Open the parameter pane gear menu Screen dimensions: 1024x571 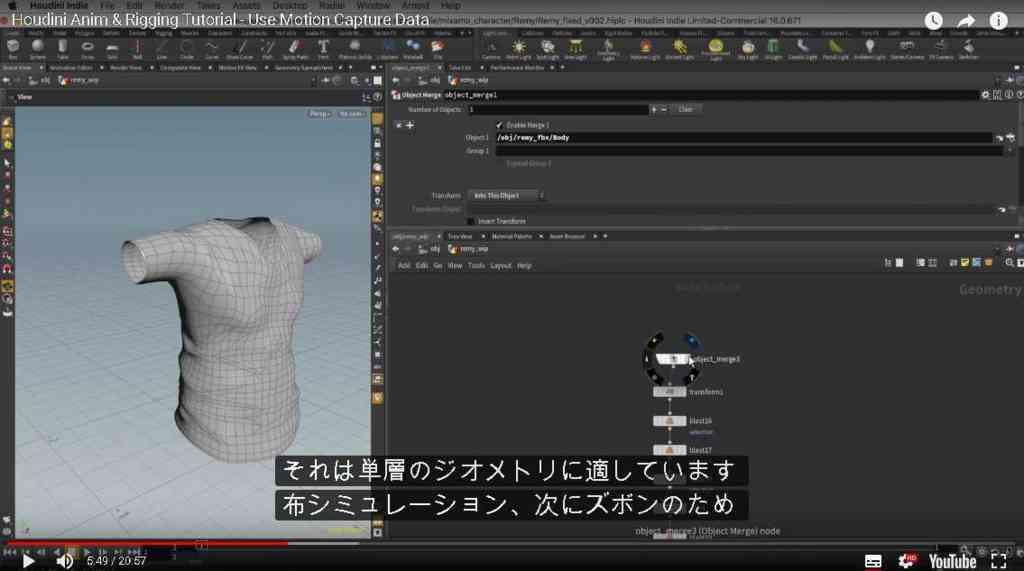click(x=985, y=95)
